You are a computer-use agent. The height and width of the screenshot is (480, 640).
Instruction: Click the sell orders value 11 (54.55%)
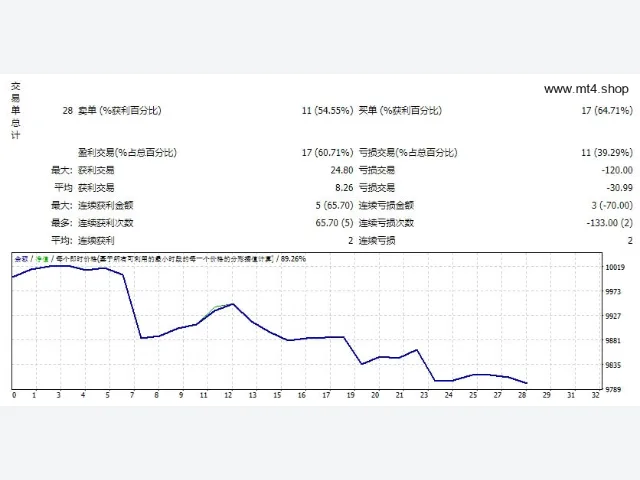tap(327, 111)
